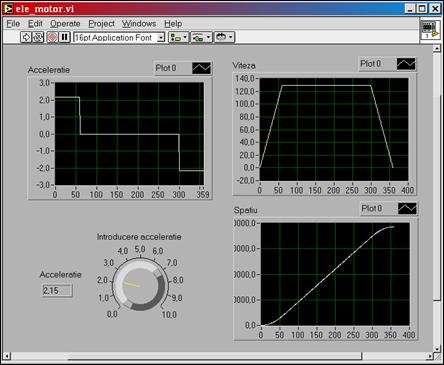The height and width of the screenshot is (365, 444).
Task: Click the horizontal scrollbar left arrow
Action: click(6, 356)
